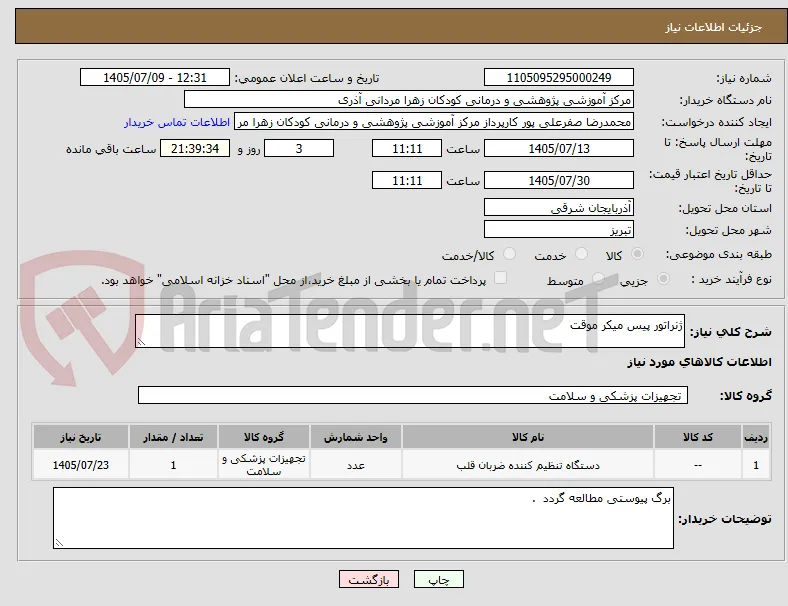Click the buyer organization name field

click(x=409, y=99)
